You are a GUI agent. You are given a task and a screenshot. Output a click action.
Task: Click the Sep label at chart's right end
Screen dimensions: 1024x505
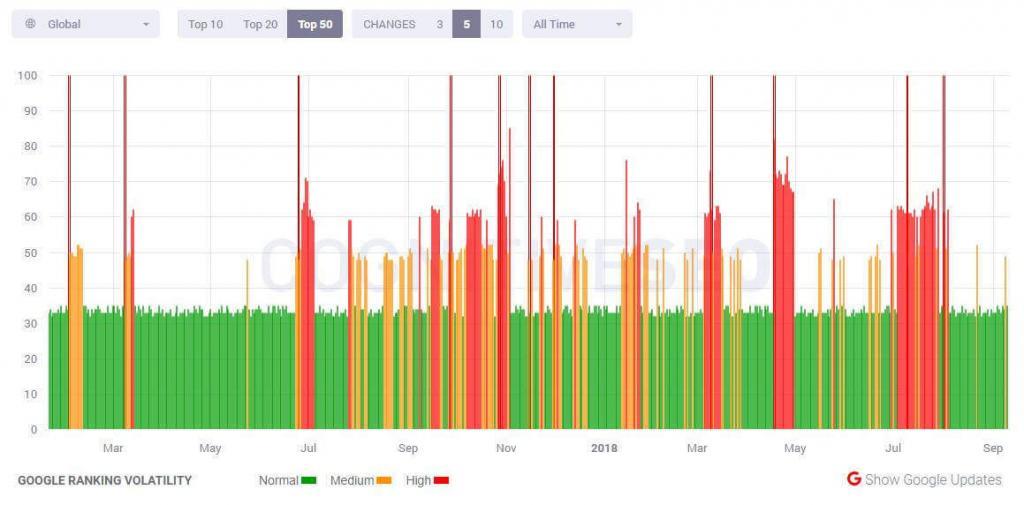tap(993, 448)
